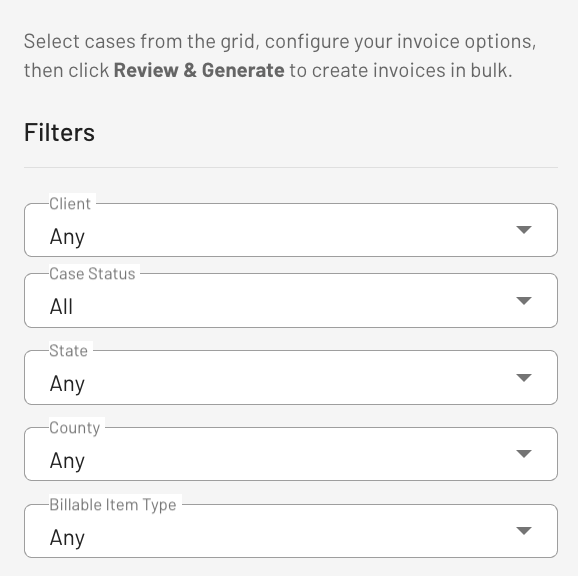
Task: Expand the State filter combo box
Action: (290, 377)
